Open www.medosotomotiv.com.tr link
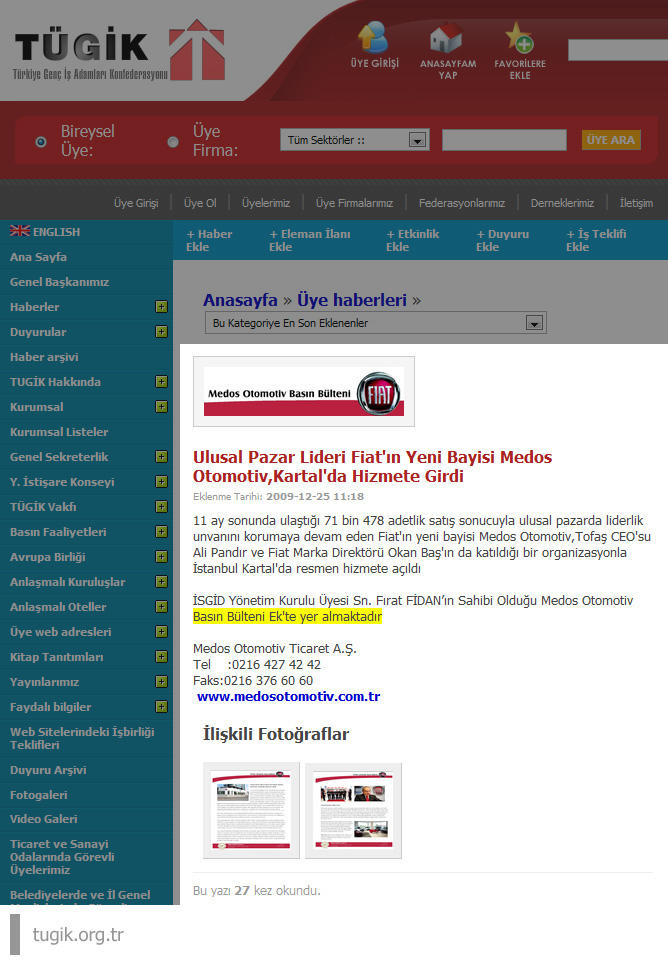This screenshot has width=668, height=962. click(288, 696)
